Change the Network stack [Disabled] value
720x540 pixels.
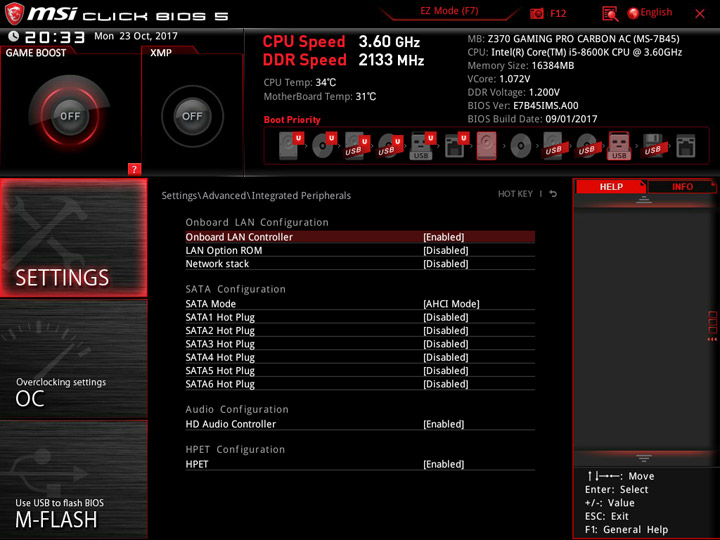(445, 264)
